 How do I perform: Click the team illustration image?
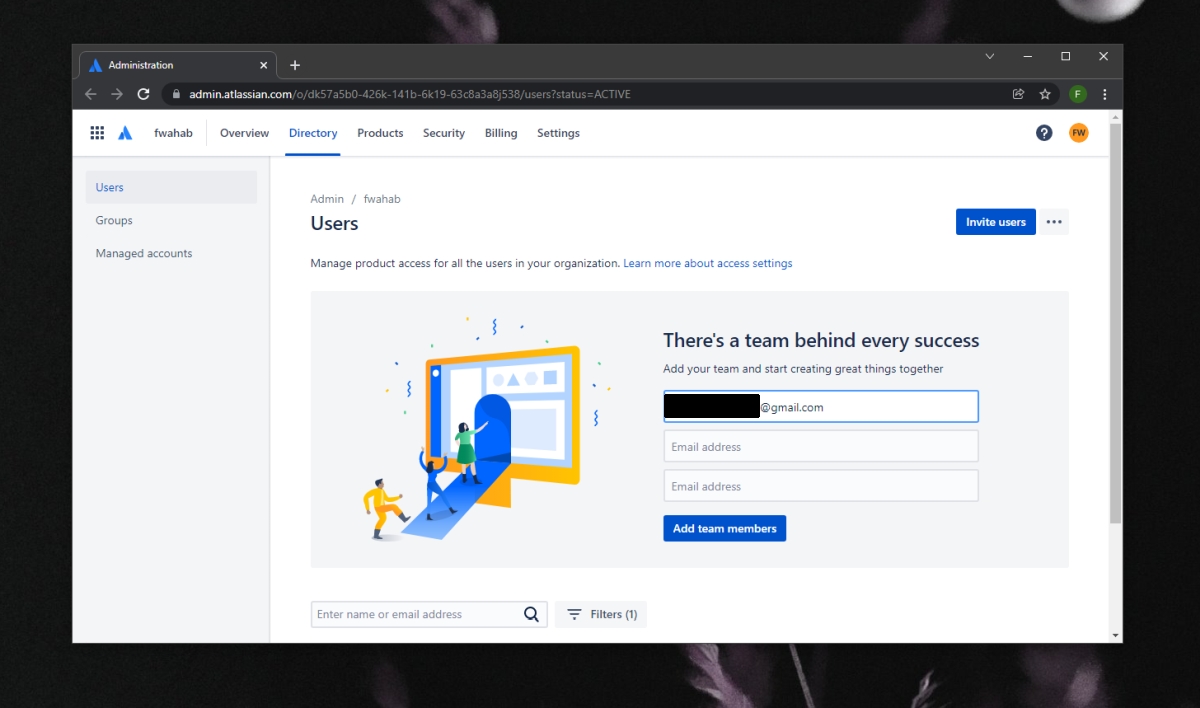(x=487, y=429)
